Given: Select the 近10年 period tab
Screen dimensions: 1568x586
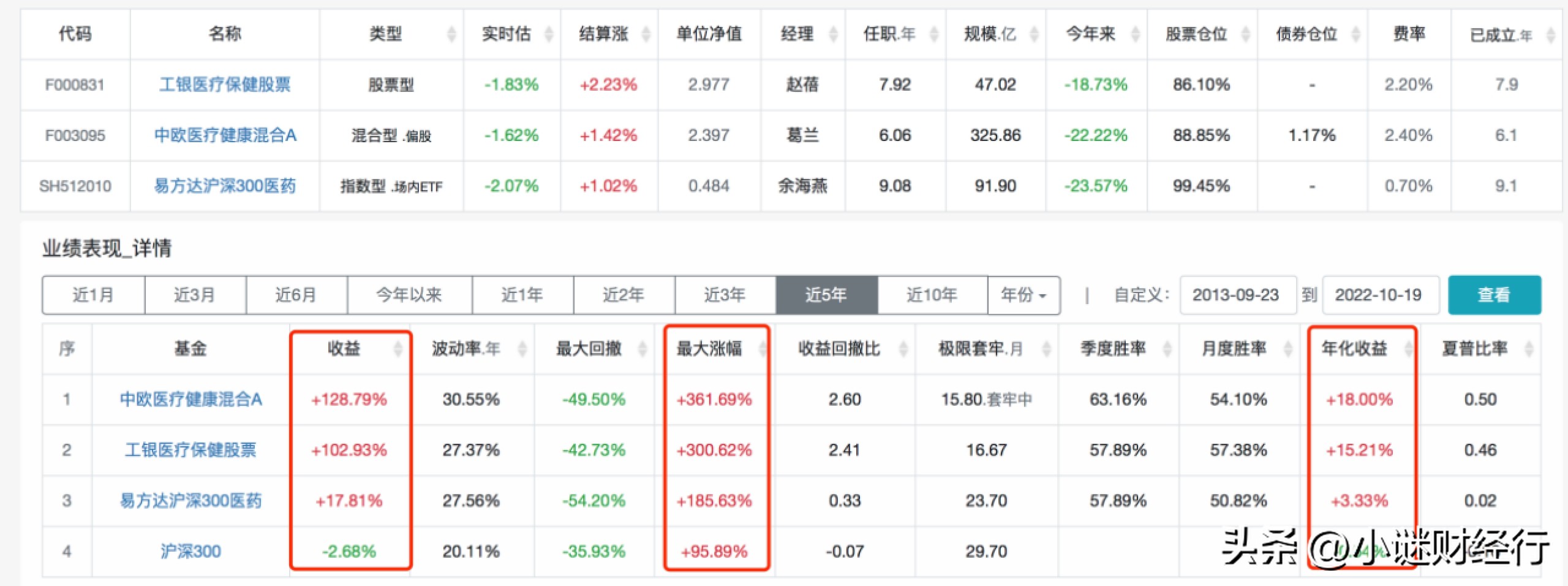Looking at the screenshot, I should [932, 295].
